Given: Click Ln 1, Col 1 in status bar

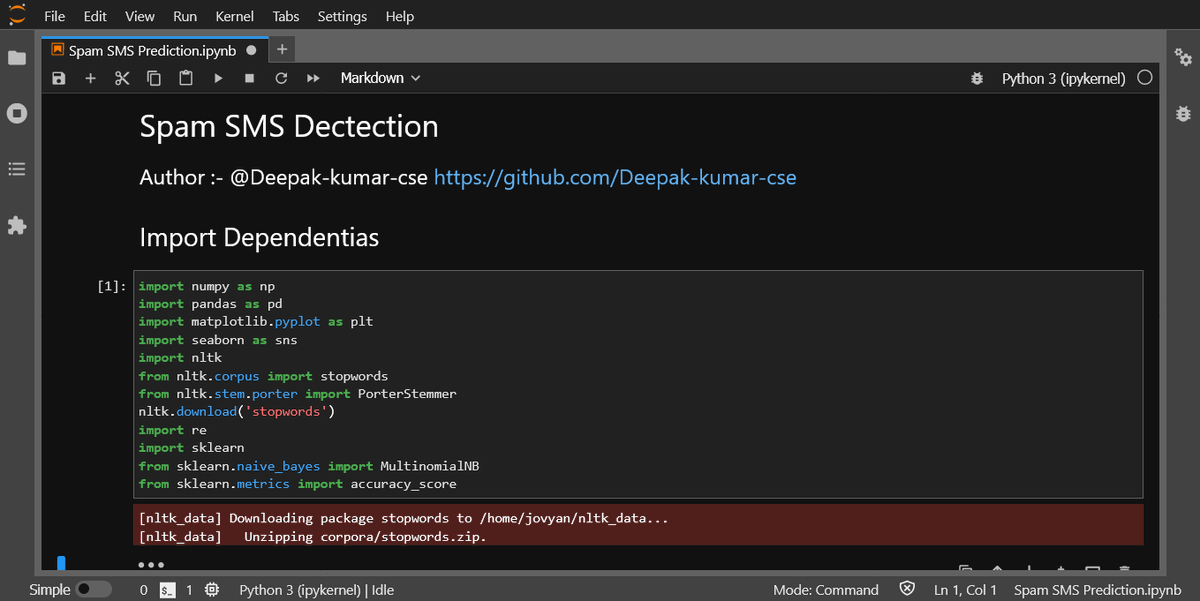Looking at the screenshot, I should click(x=966, y=590).
